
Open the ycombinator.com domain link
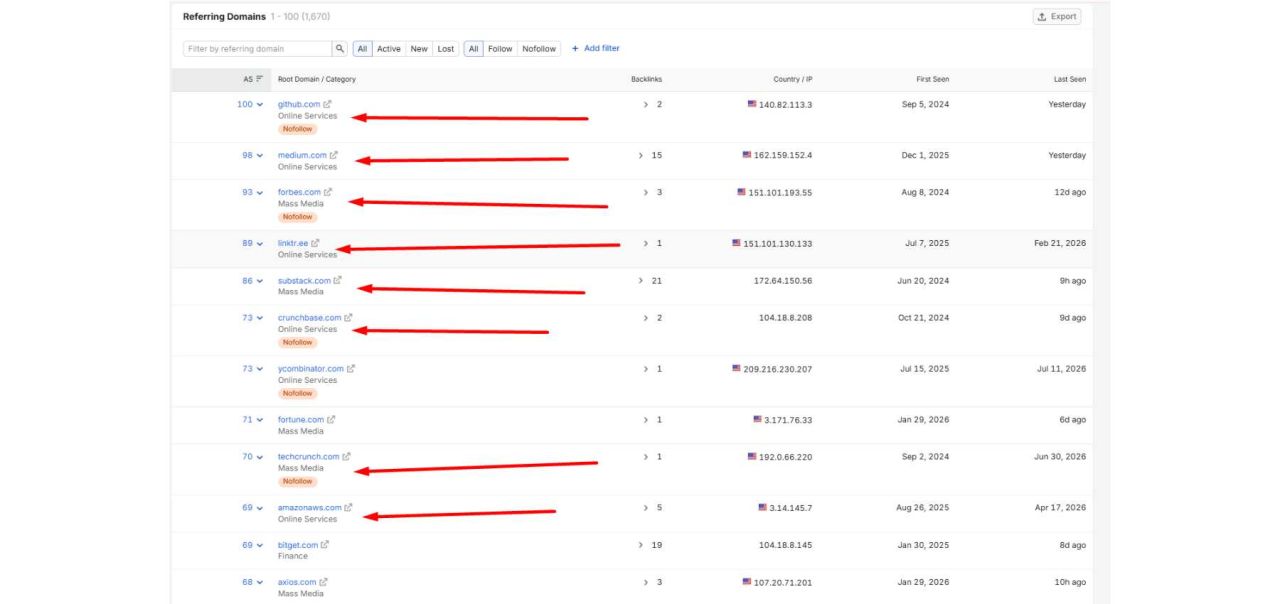click(311, 369)
